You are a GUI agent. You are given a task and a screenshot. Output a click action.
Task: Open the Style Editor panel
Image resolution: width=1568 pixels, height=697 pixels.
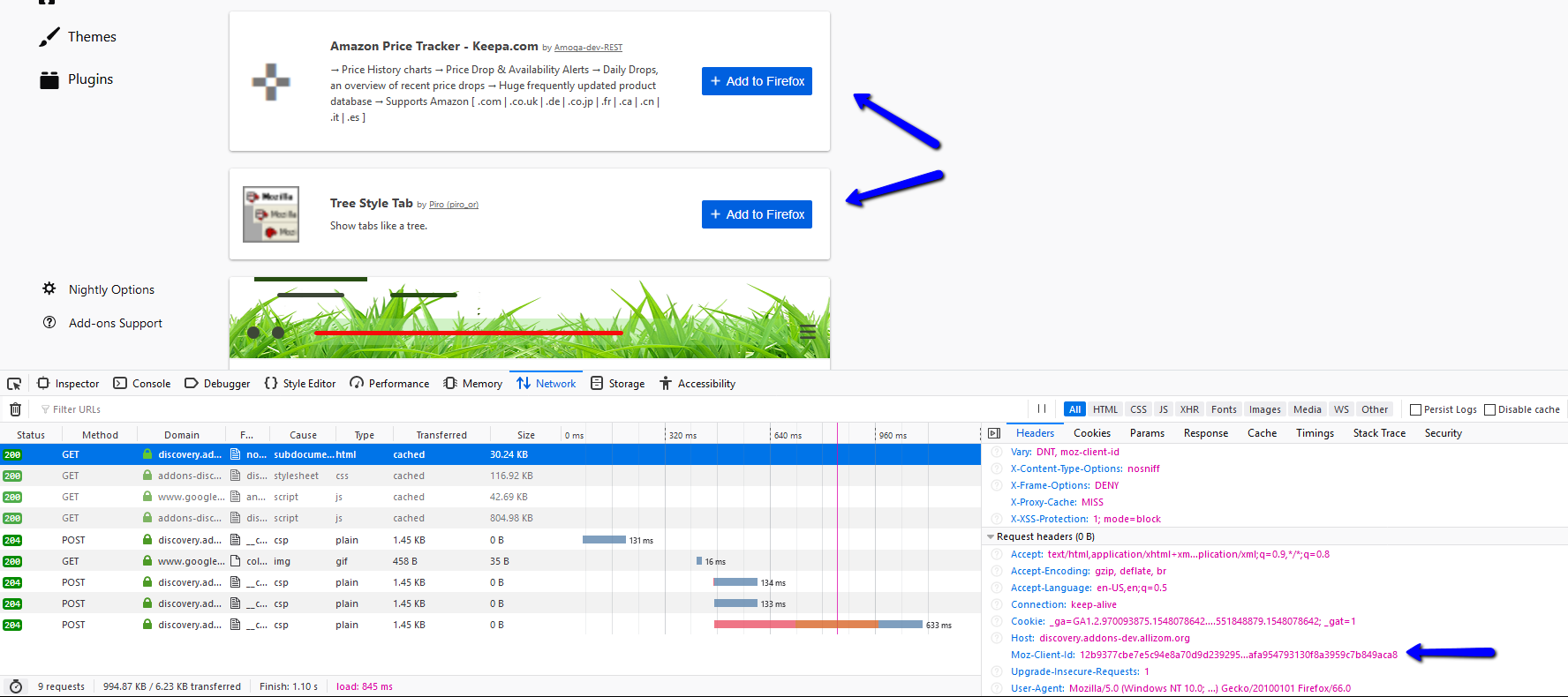(x=300, y=384)
